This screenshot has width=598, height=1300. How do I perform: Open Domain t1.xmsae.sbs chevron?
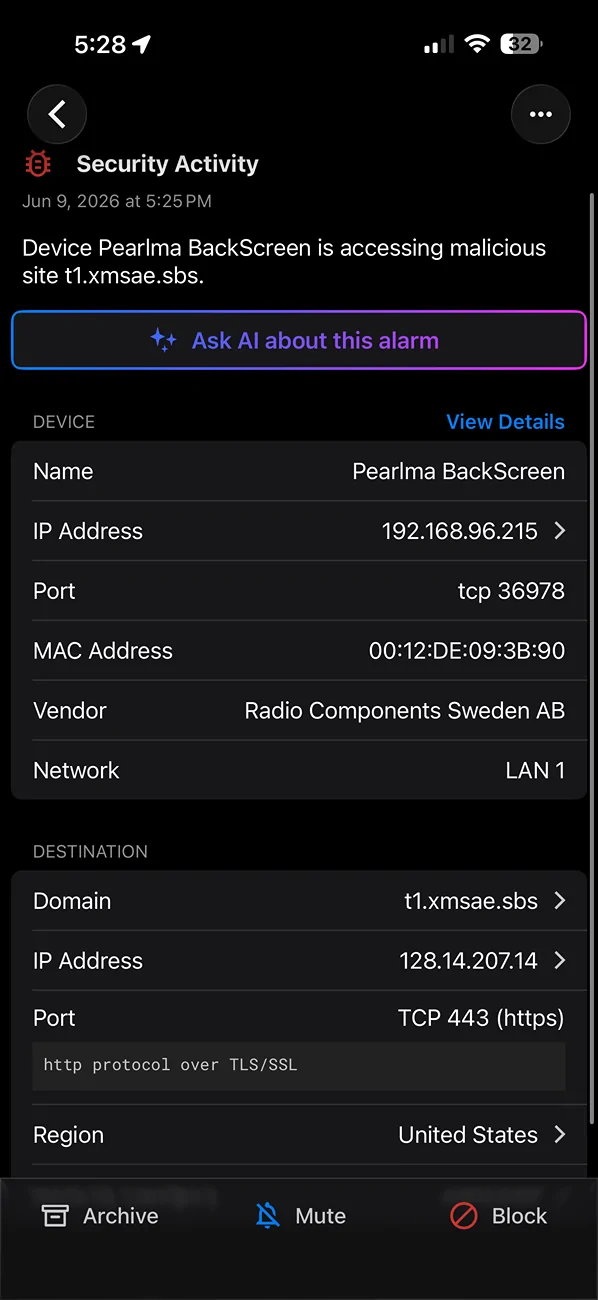(559, 901)
